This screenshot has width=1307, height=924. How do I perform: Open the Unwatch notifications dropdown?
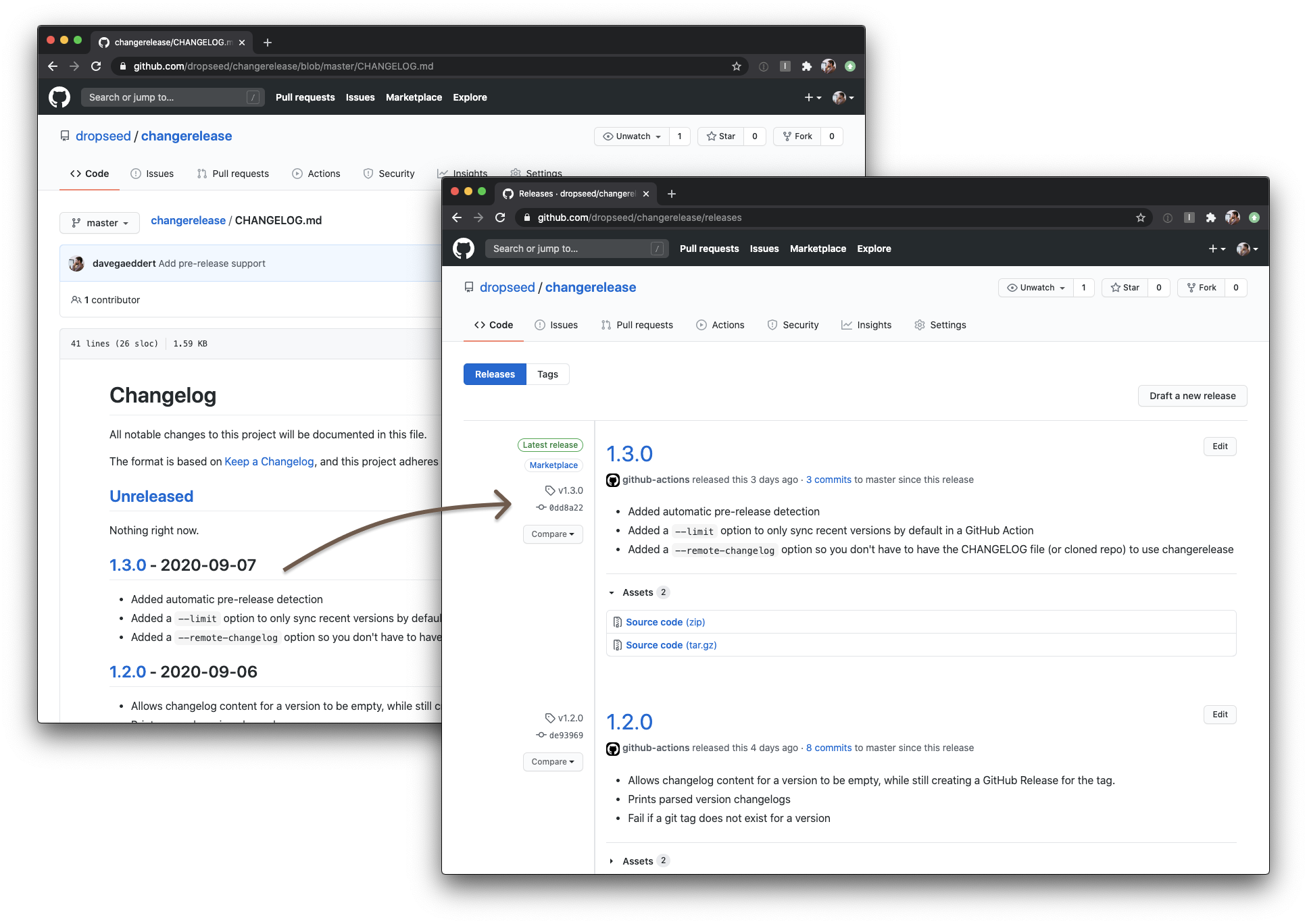[1036, 288]
